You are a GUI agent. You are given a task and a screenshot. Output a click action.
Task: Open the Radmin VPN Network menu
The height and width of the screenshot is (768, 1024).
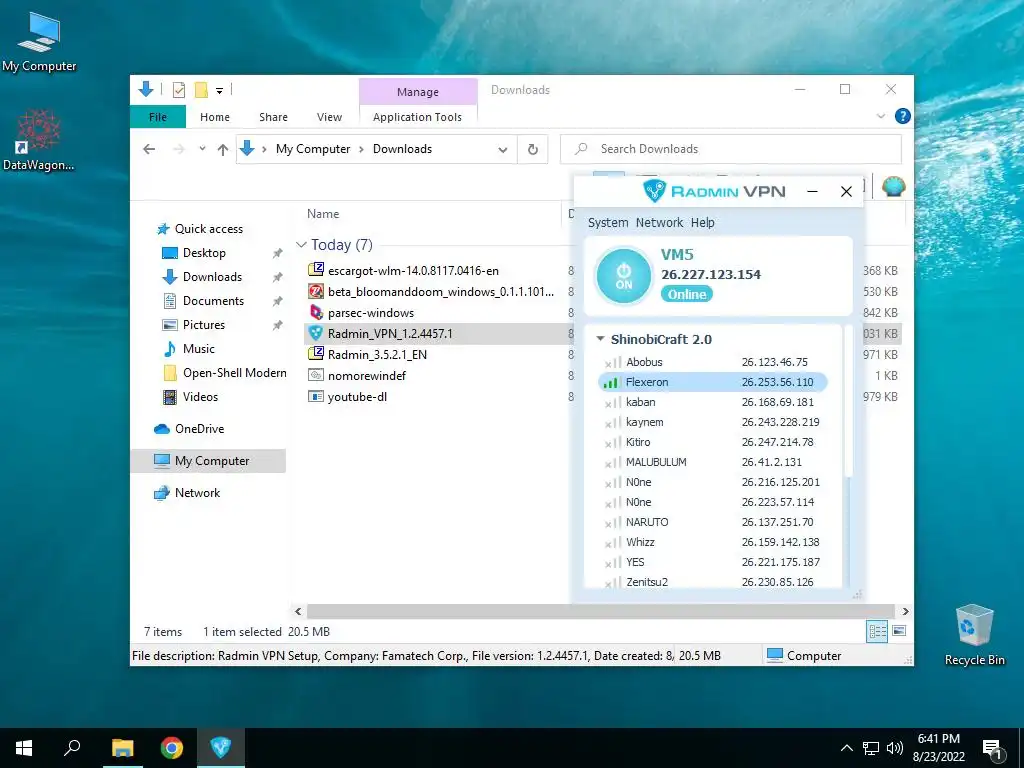click(x=659, y=223)
